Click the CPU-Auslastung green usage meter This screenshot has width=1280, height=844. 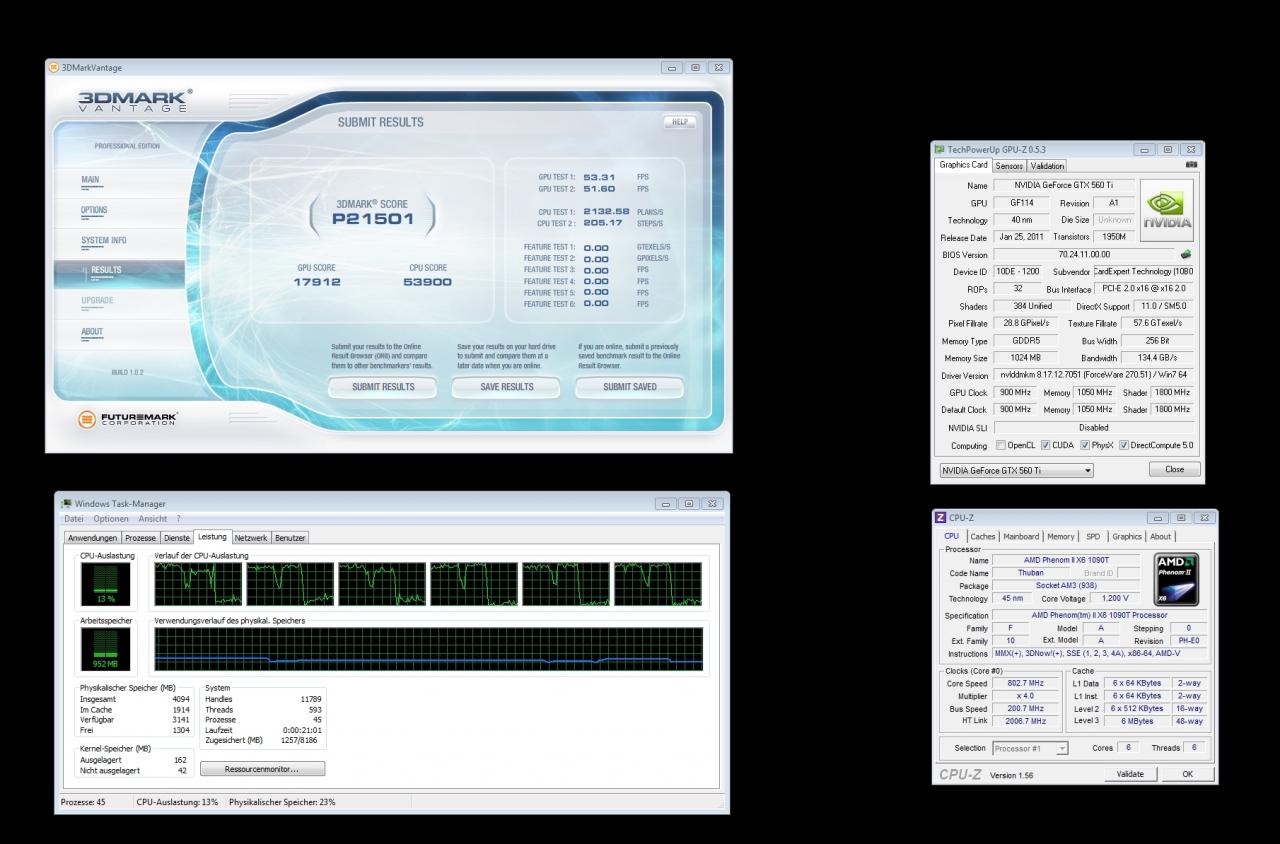coord(104,584)
